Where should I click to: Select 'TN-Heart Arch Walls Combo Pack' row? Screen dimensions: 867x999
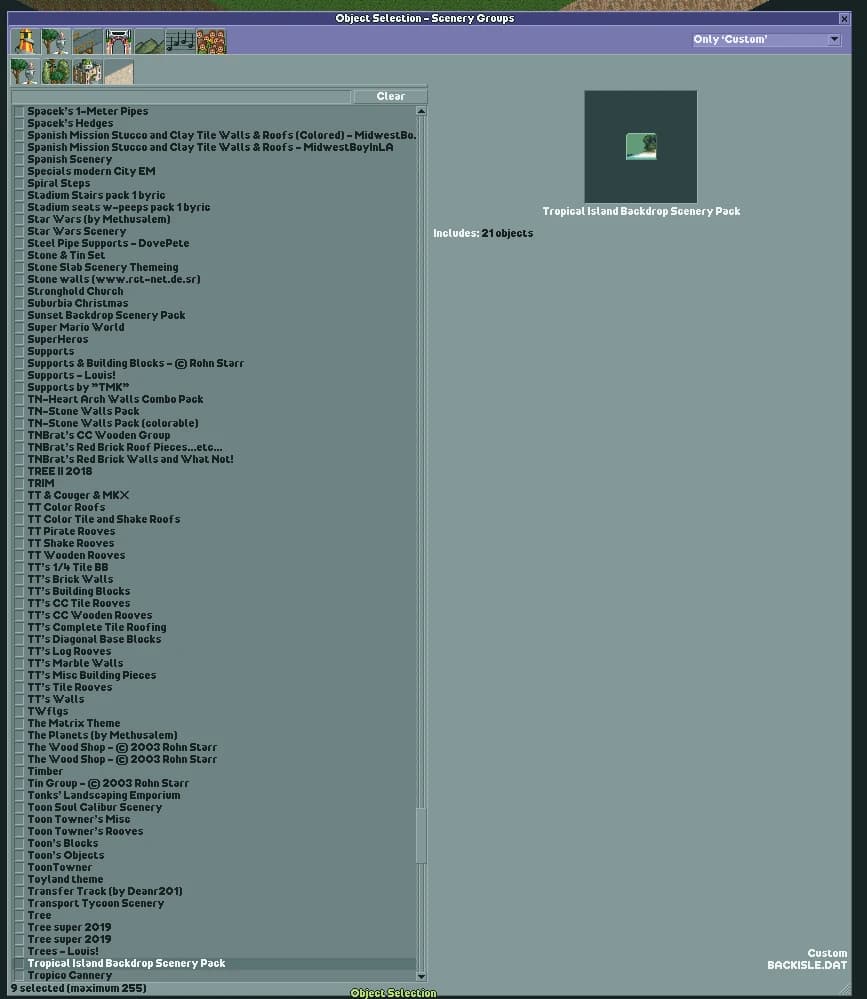(215, 399)
